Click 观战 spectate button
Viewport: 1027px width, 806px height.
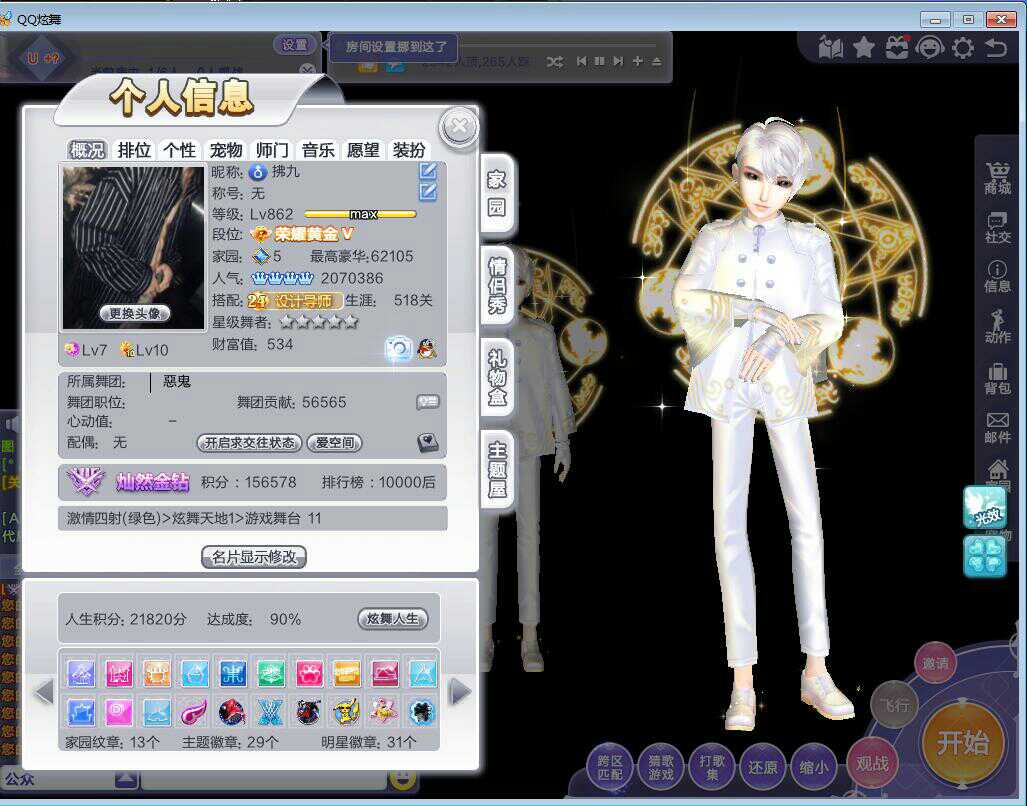872,763
